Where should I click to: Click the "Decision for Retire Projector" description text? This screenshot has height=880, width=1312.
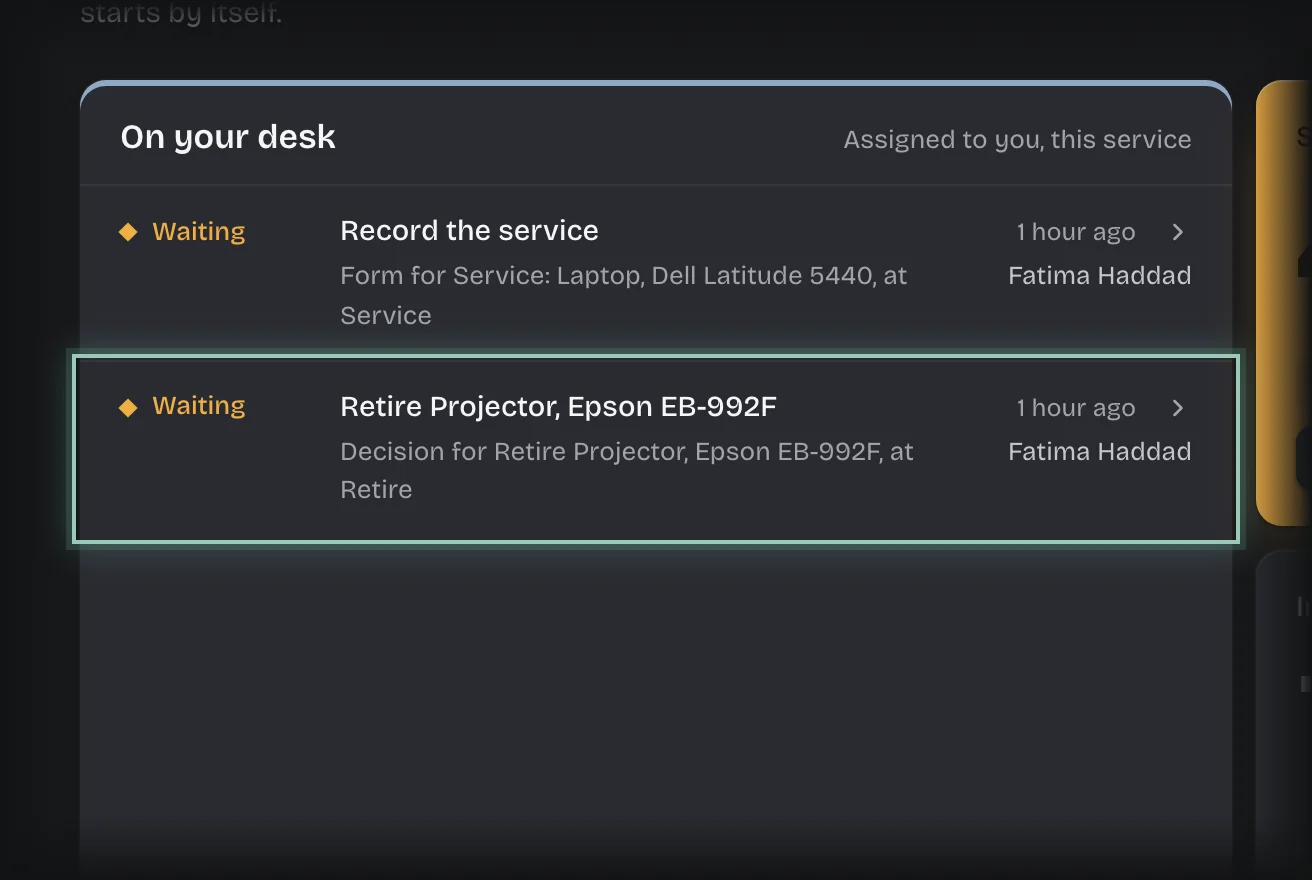click(627, 470)
